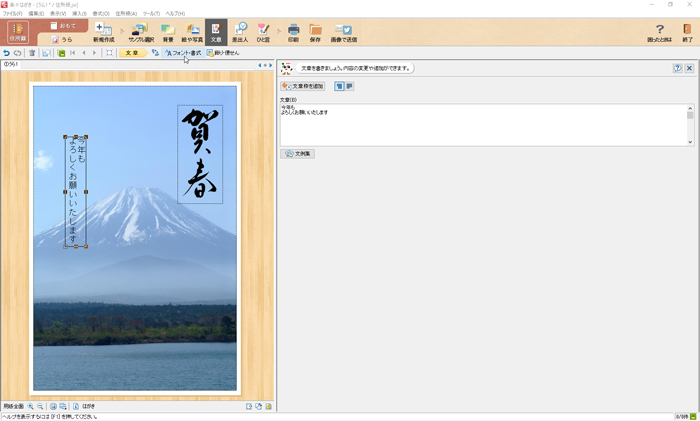Open the ファイル menu
This screenshot has width=700, height=421.
pyautogui.click(x=12, y=13)
